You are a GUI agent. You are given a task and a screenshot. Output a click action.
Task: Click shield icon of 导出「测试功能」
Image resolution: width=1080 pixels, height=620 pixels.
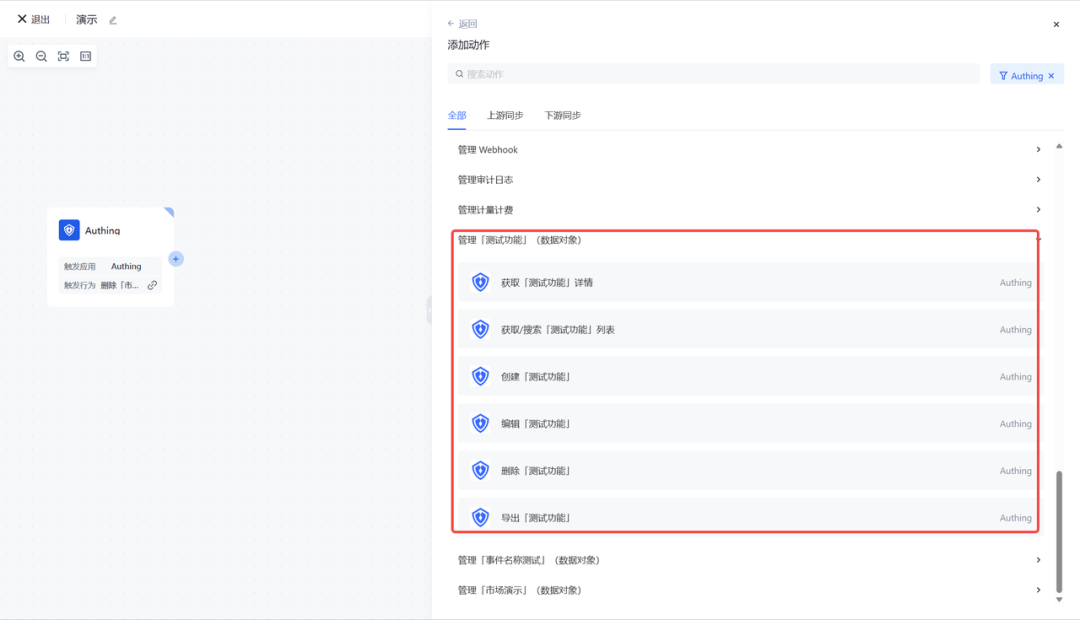tap(480, 517)
